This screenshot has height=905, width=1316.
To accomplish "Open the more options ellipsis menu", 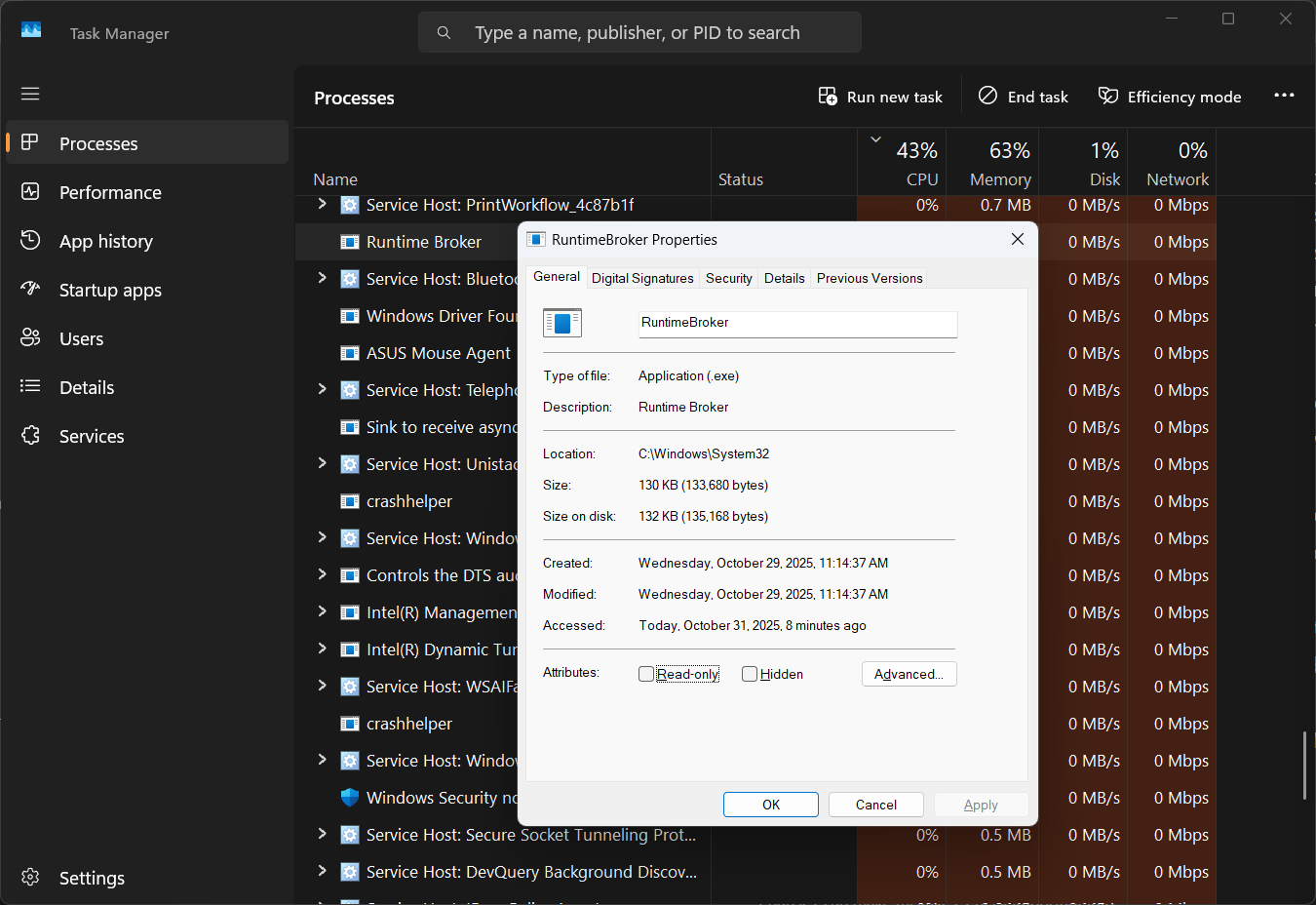I will (1284, 96).
